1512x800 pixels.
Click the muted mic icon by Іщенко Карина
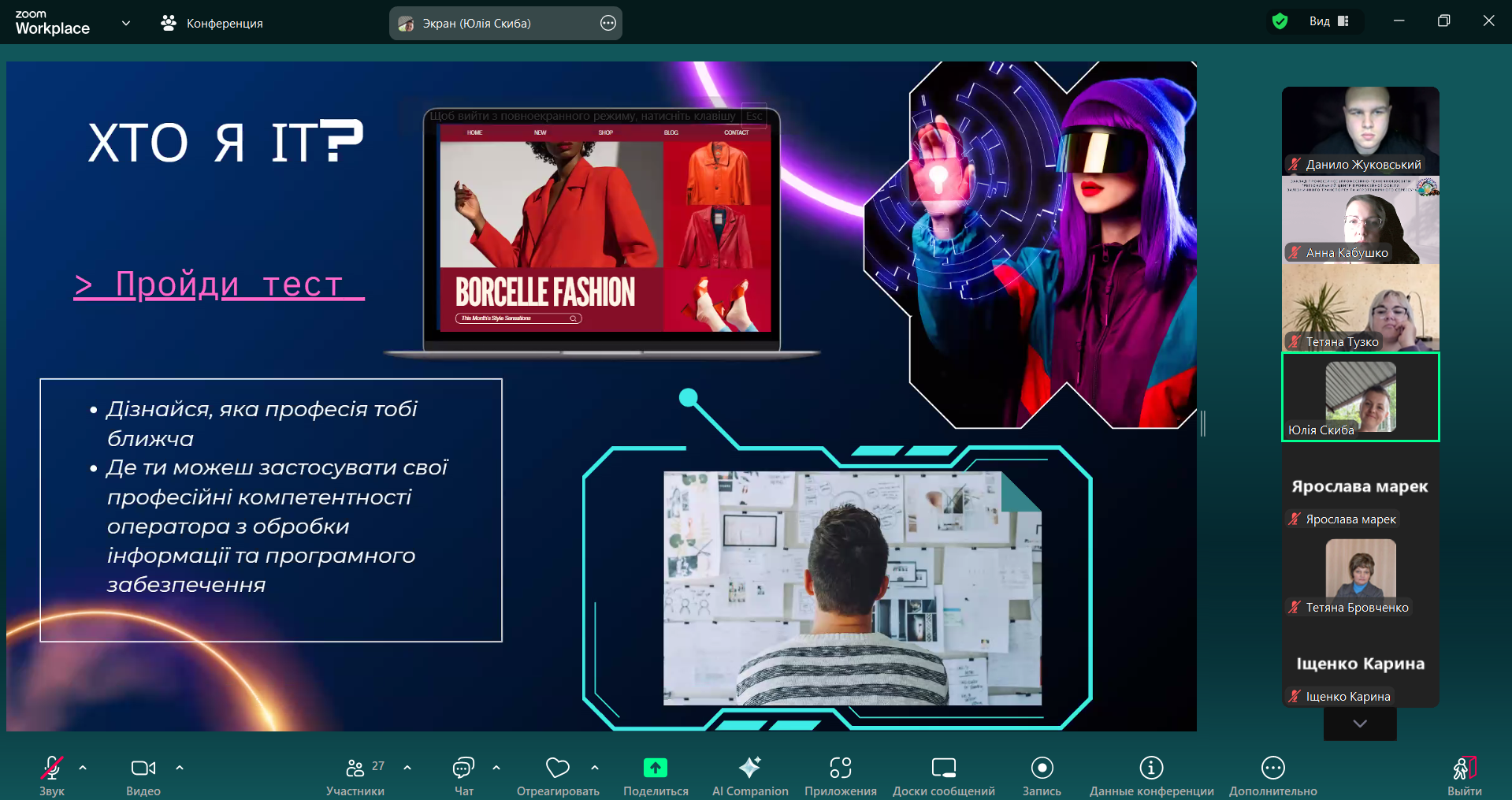click(1295, 696)
